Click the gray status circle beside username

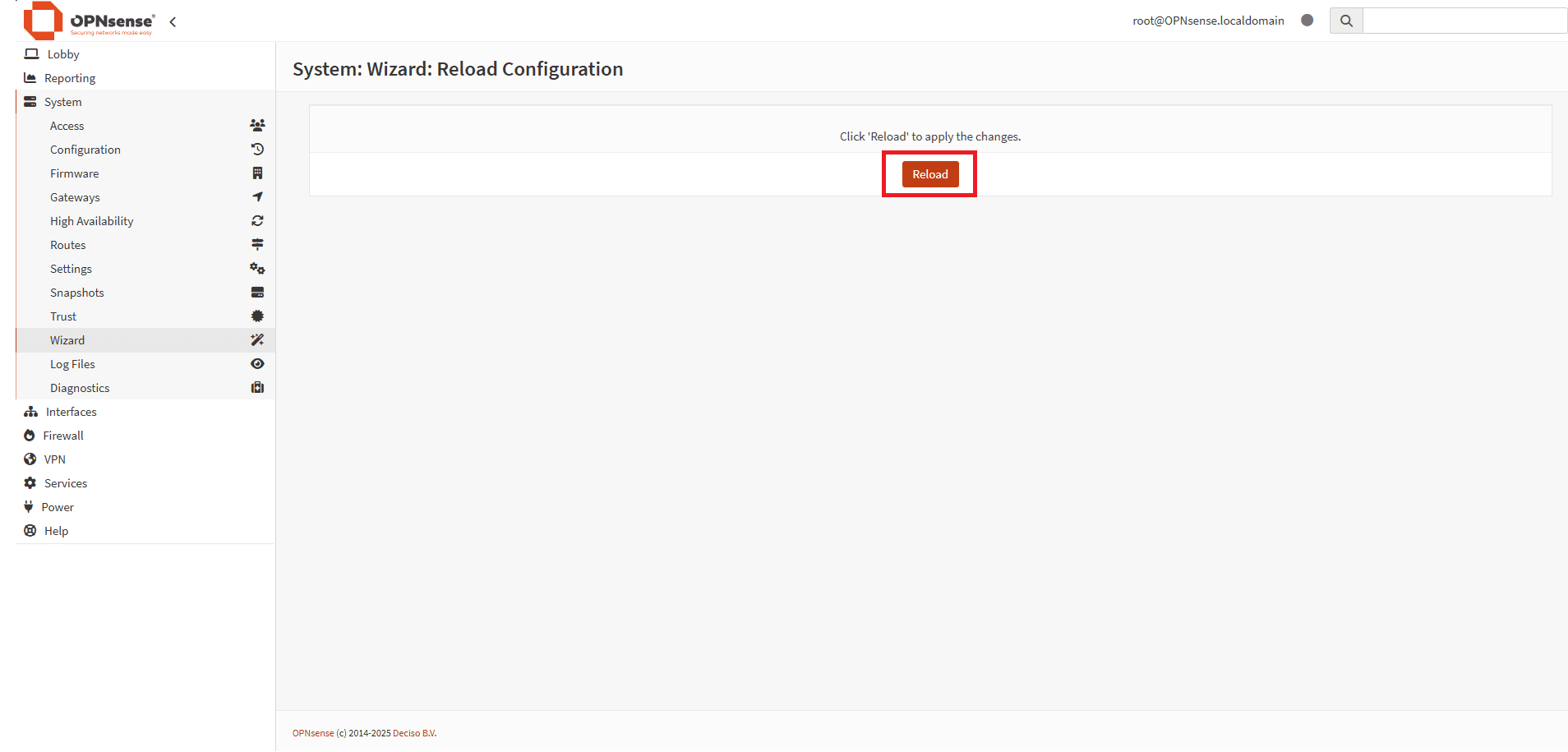click(x=1307, y=21)
